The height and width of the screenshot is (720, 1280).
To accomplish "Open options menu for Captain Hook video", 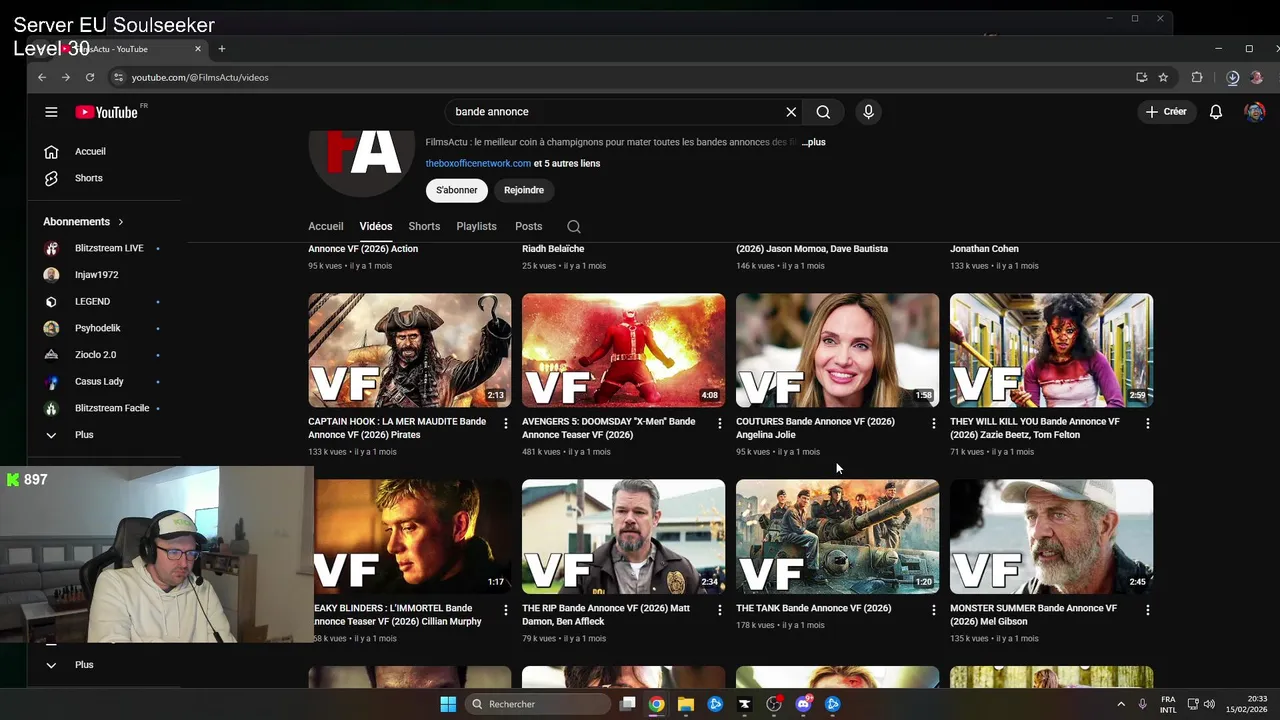I will 505,423.
